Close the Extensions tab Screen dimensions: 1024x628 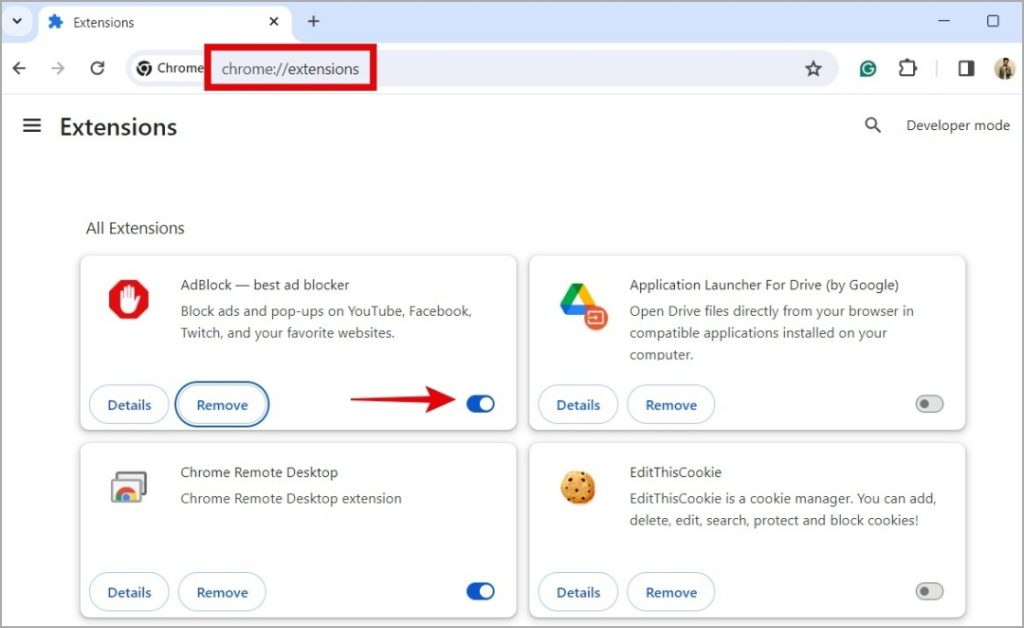274,22
